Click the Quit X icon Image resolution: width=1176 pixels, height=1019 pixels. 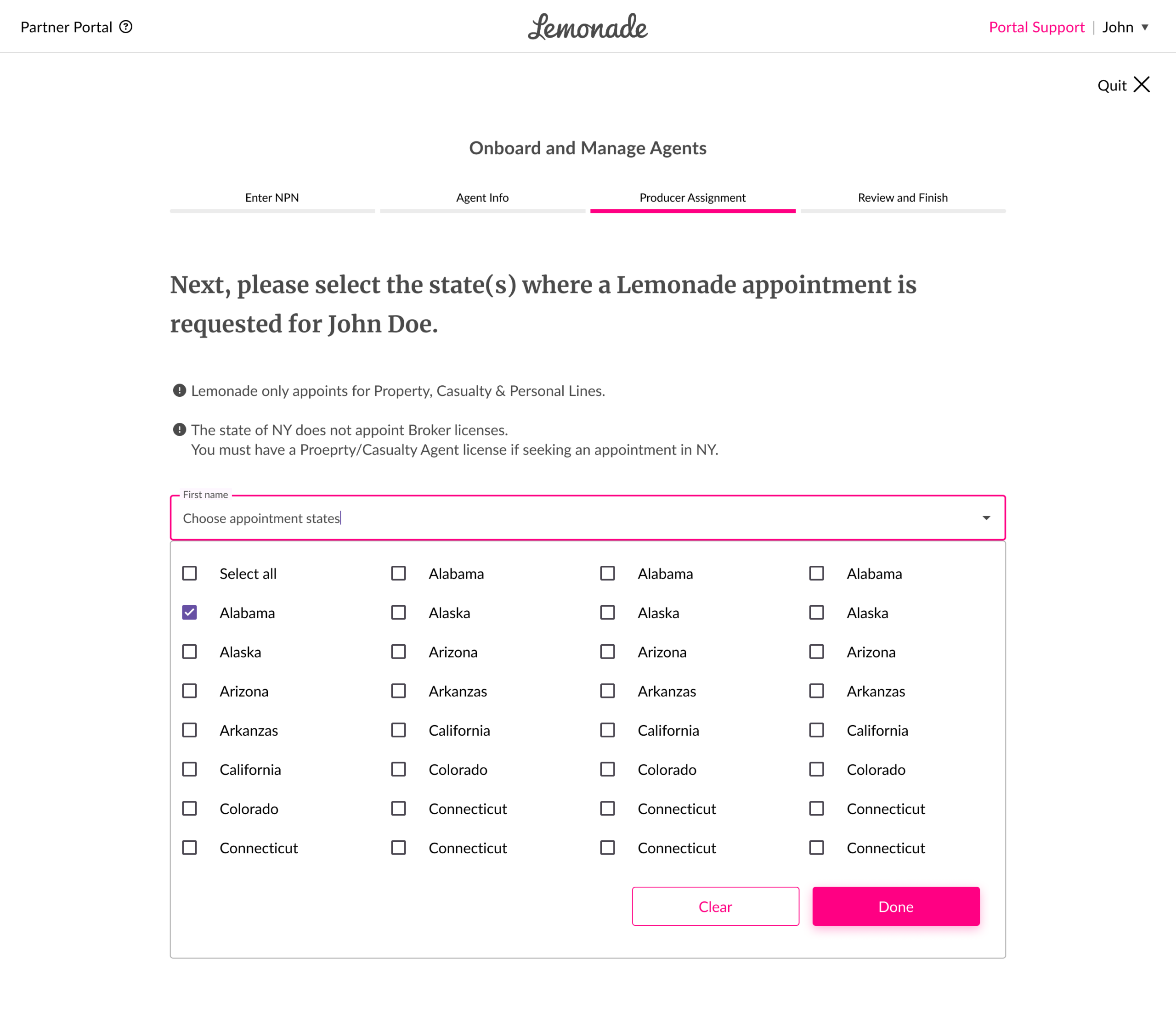point(1141,85)
